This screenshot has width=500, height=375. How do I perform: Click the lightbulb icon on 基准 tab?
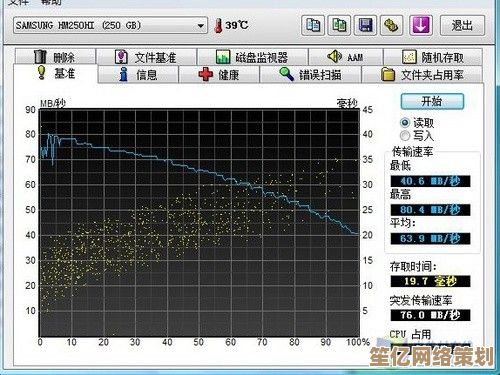(41, 72)
